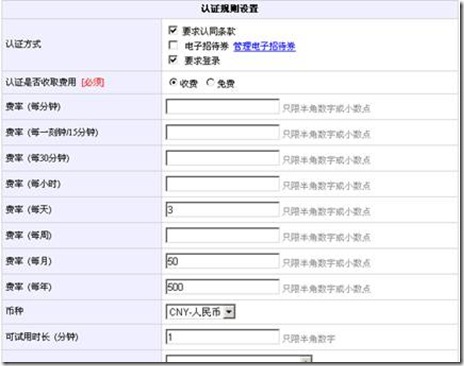
Task: Click the 认证规则设置 header text
Action: [229, 9]
